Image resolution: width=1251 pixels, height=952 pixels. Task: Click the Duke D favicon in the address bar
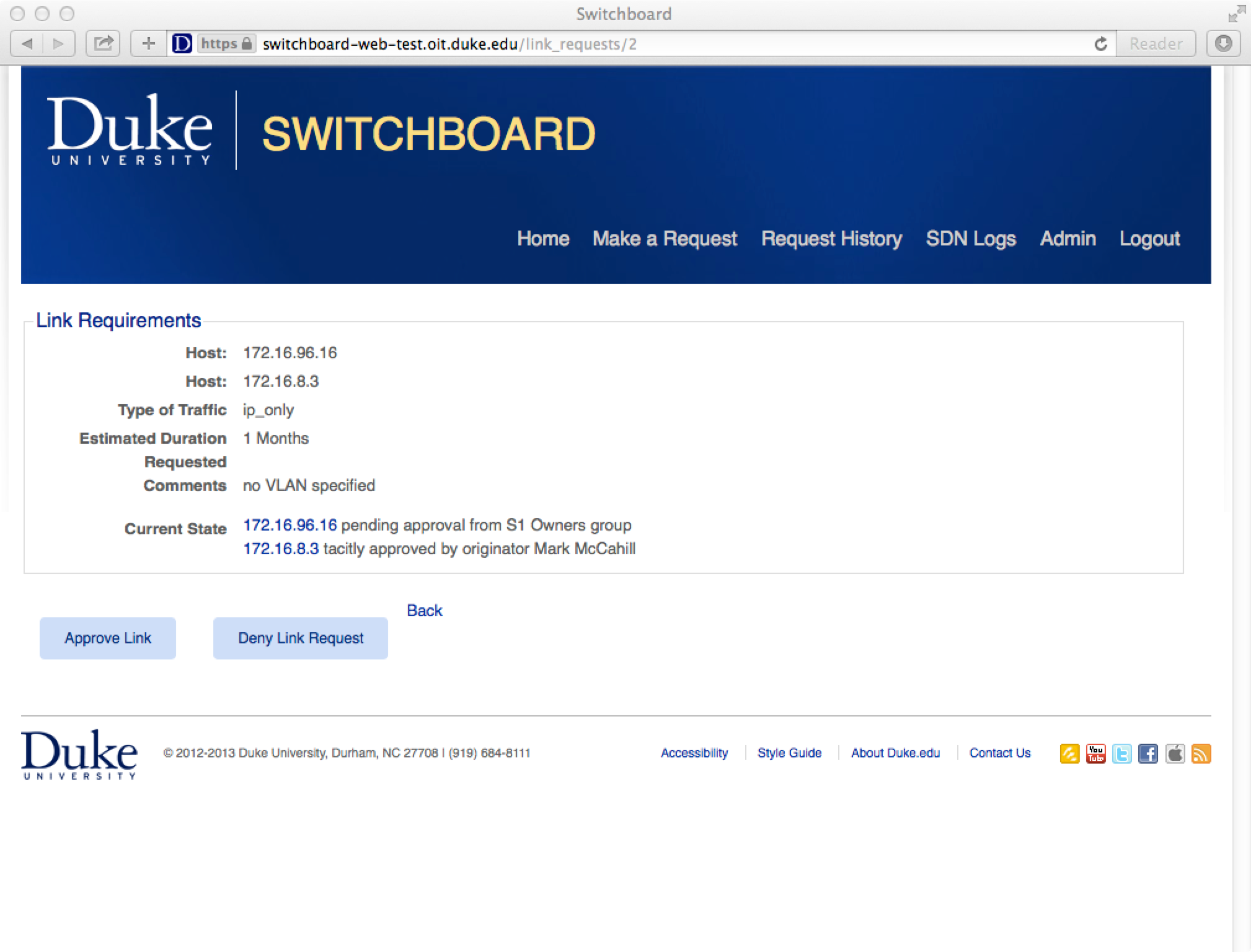[182, 44]
